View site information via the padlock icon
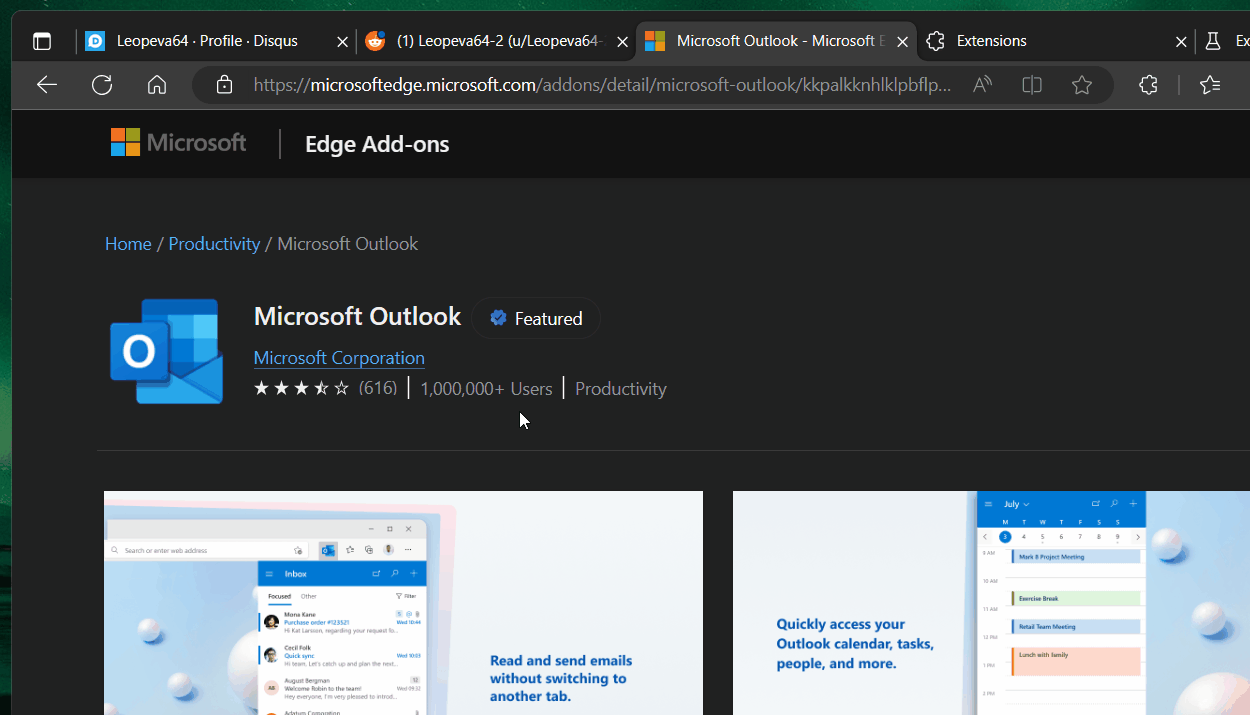Viewport: 1250px width, 715px height. coord(224,85)
